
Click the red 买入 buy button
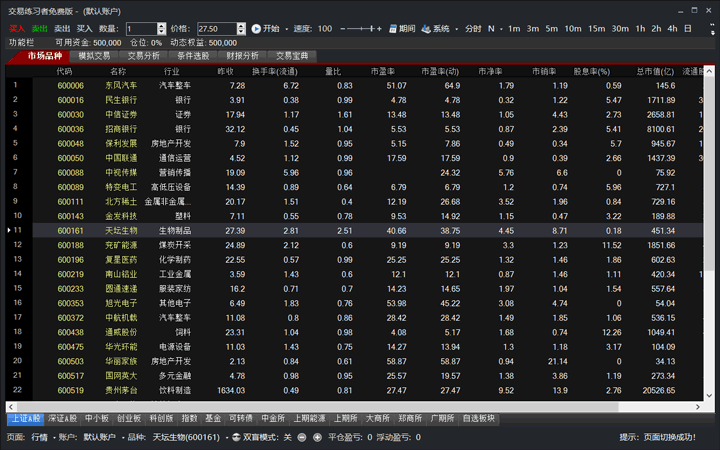17,28
